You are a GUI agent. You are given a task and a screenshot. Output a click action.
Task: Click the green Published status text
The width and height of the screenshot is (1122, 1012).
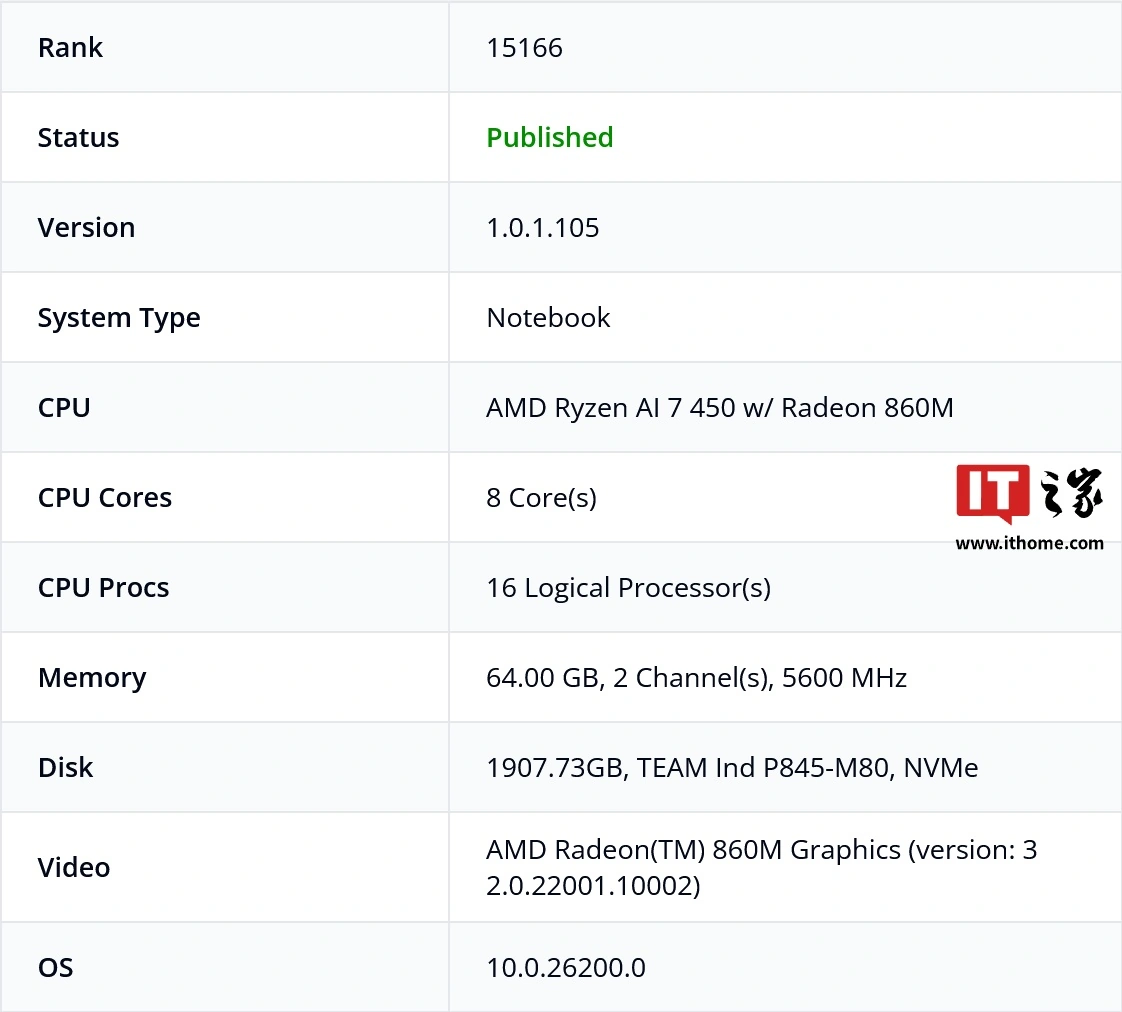tap(550, 137)
